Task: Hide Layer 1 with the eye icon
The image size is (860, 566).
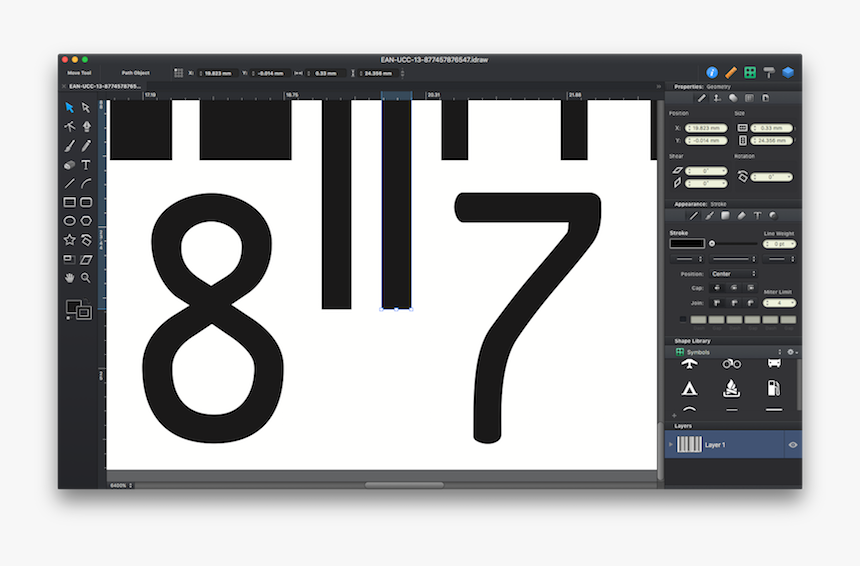Action: tap(792, 445)
